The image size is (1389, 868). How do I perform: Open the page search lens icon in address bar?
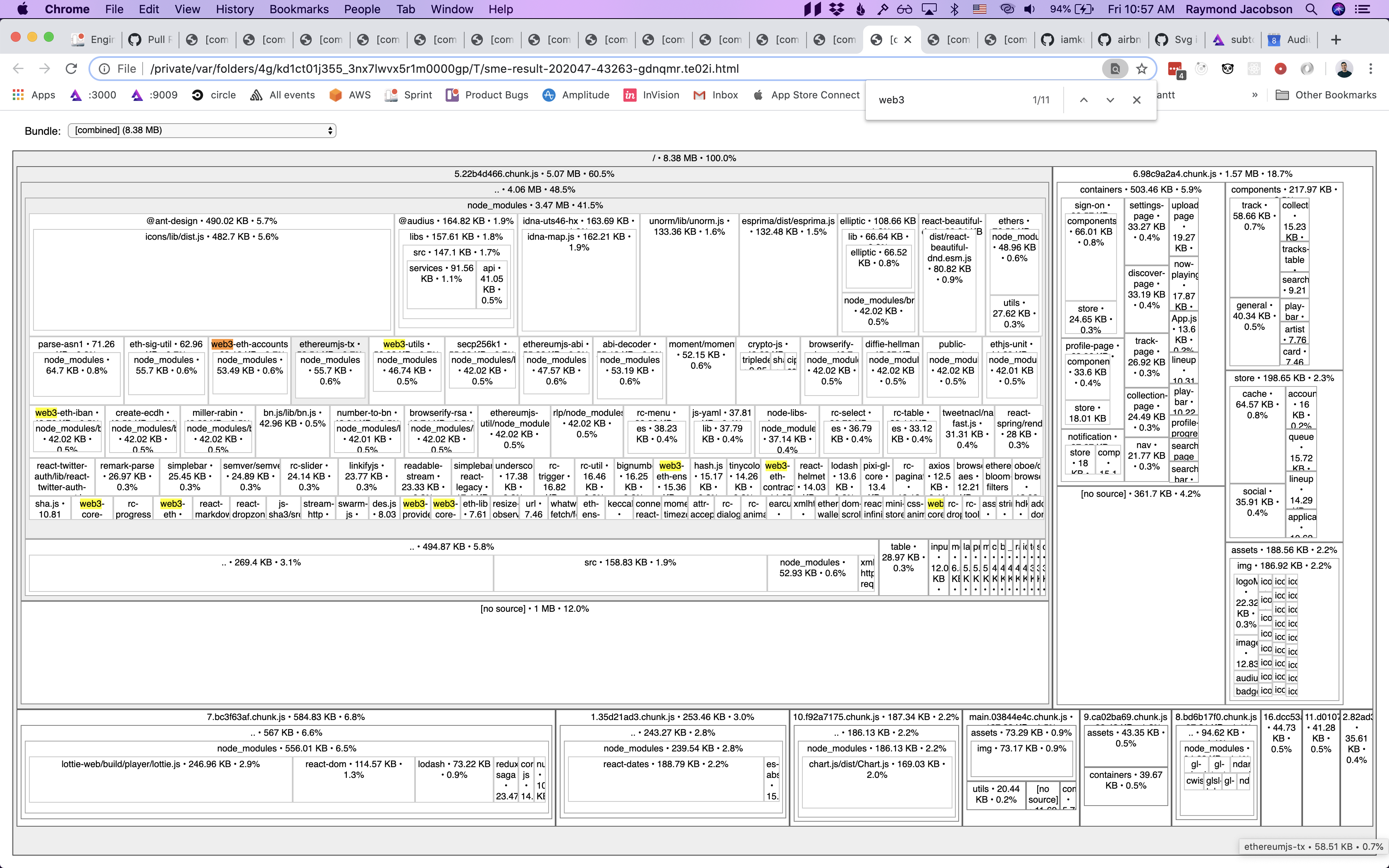coord(1115,69)
